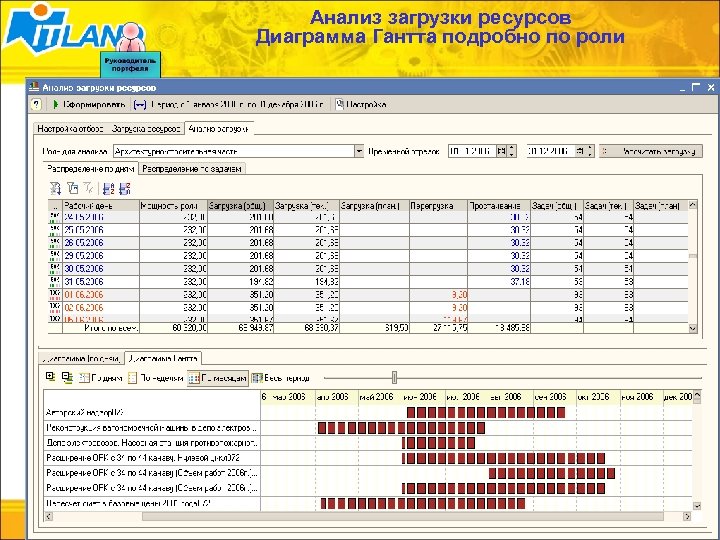Click the Перегрузка column header
The height and width of the screenshot is (540, 720).
point(438,206)
